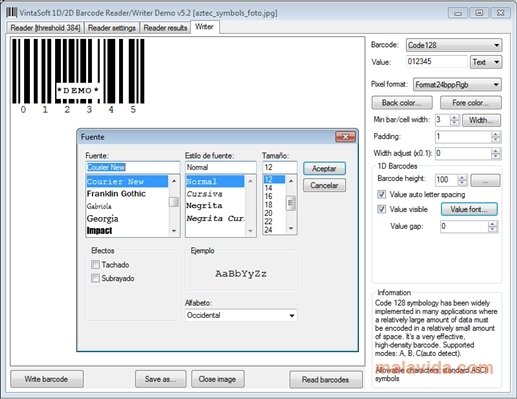Adjust Min bar/cell width stepper
Screen dimensions: 517x399
point(454,120)
